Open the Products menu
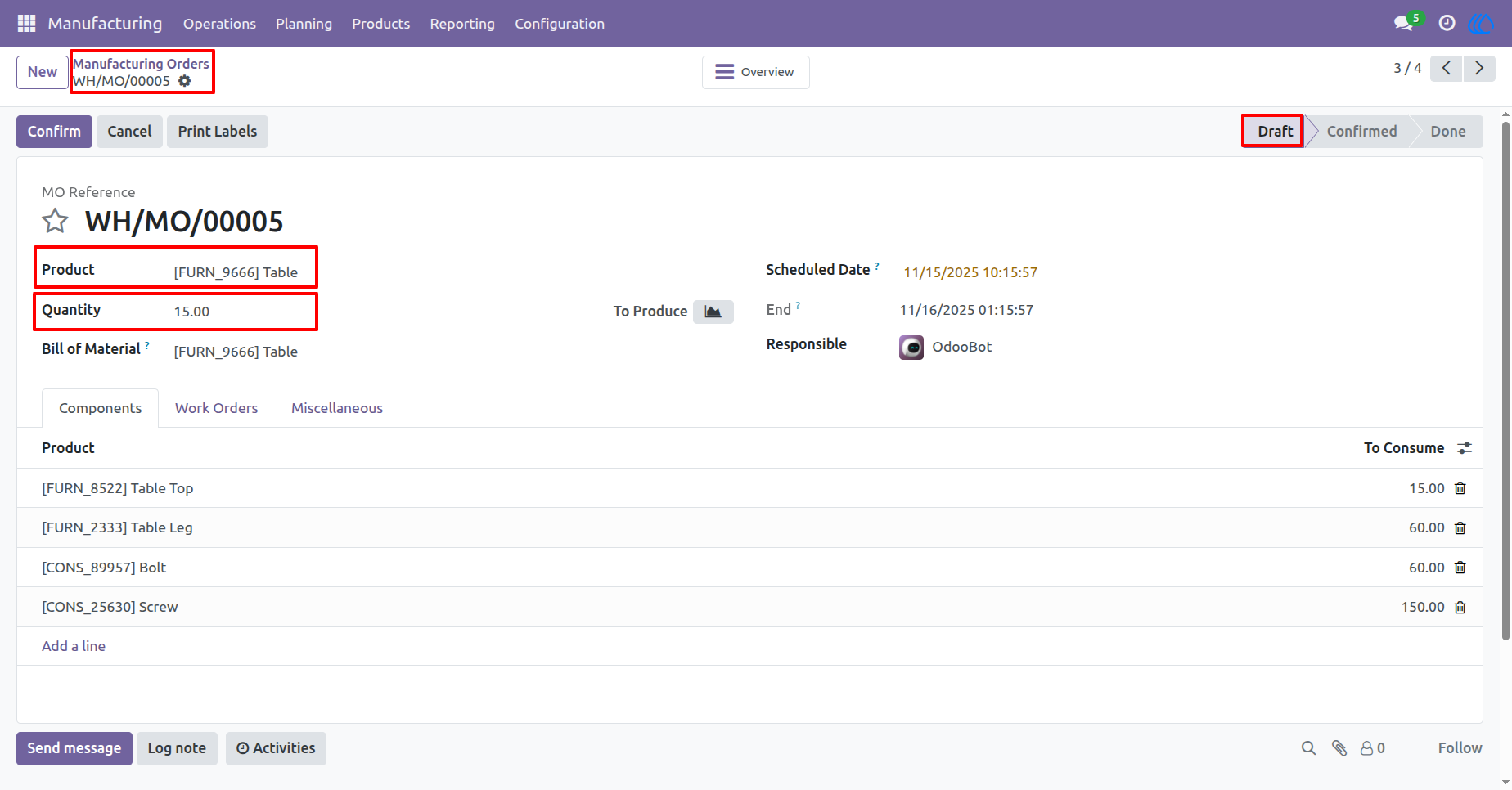The image size is (1512, 790). (381, 24)
